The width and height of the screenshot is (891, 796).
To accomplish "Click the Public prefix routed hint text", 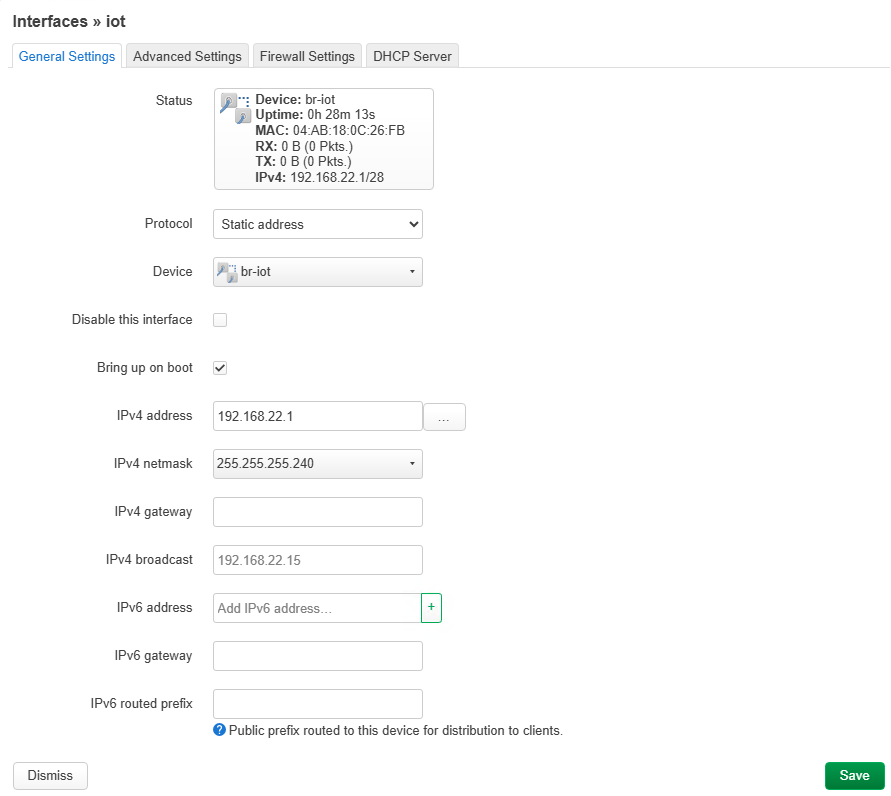I will point(395,730).
